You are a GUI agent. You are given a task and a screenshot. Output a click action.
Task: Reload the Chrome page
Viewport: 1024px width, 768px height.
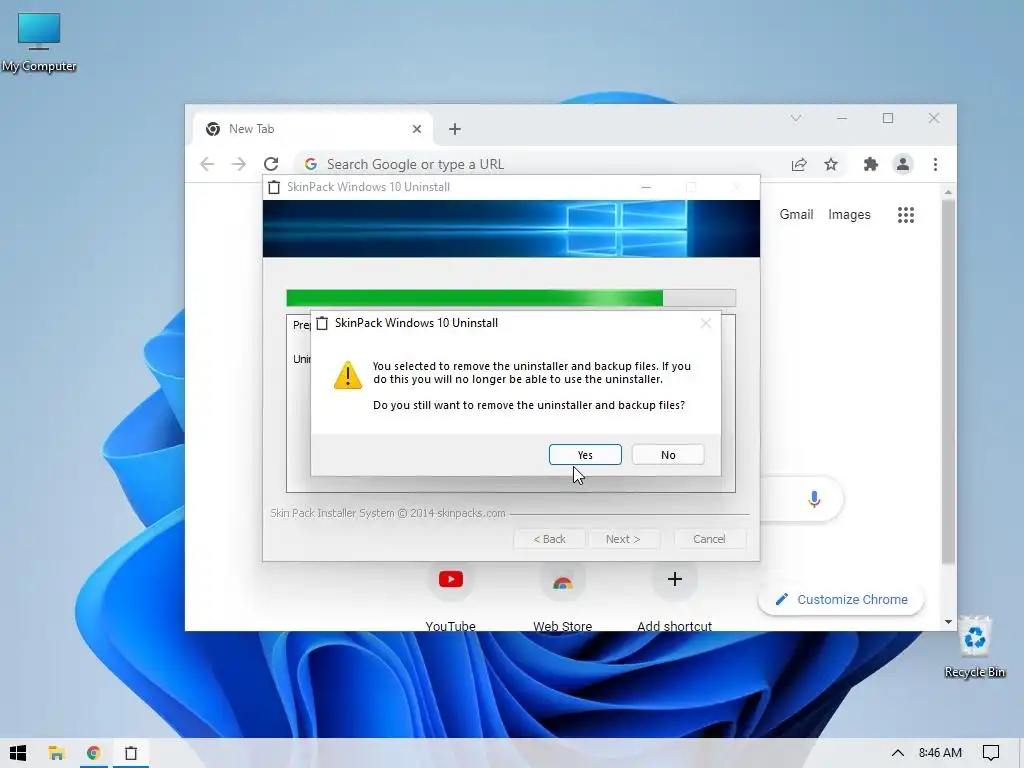[271, 164]
